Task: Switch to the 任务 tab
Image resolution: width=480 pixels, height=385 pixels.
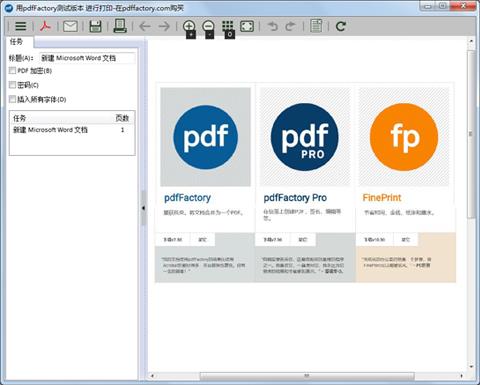Action: click(17, 42)
